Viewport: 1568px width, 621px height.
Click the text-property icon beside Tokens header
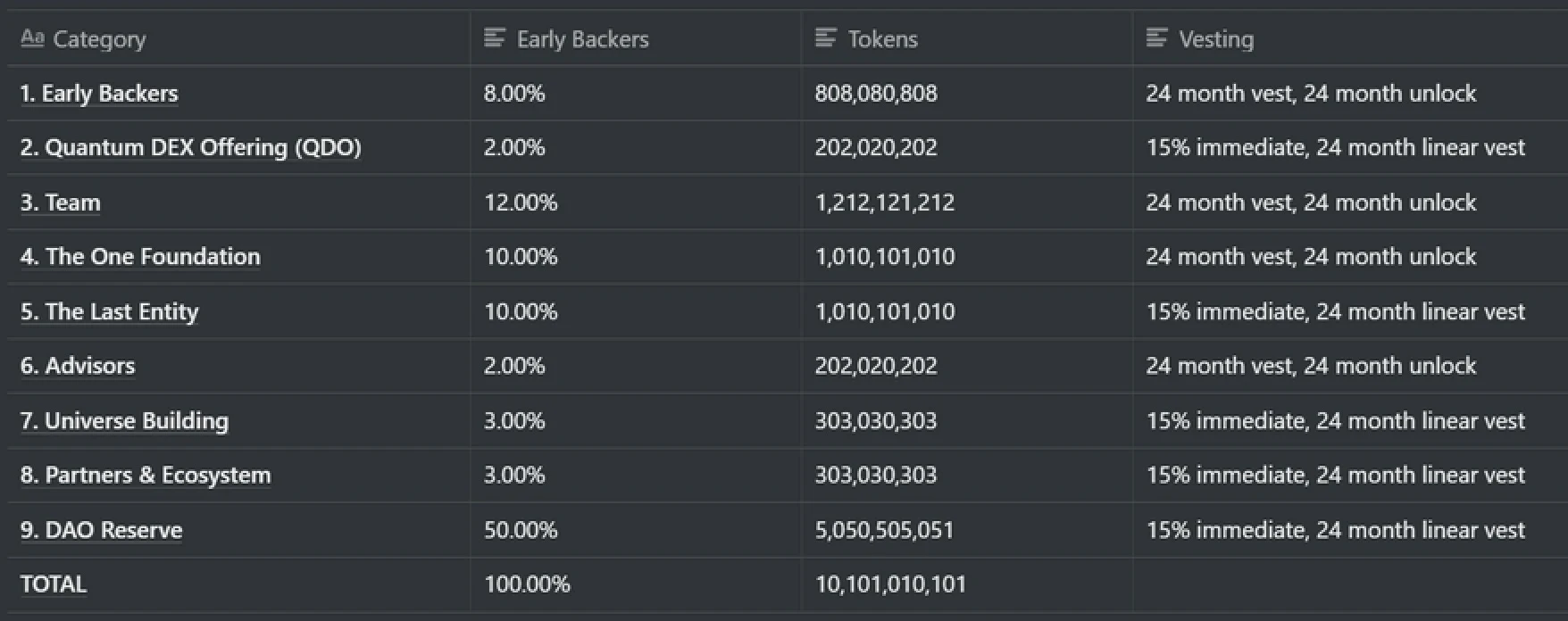pyautogui.click(x=826, y=38)
